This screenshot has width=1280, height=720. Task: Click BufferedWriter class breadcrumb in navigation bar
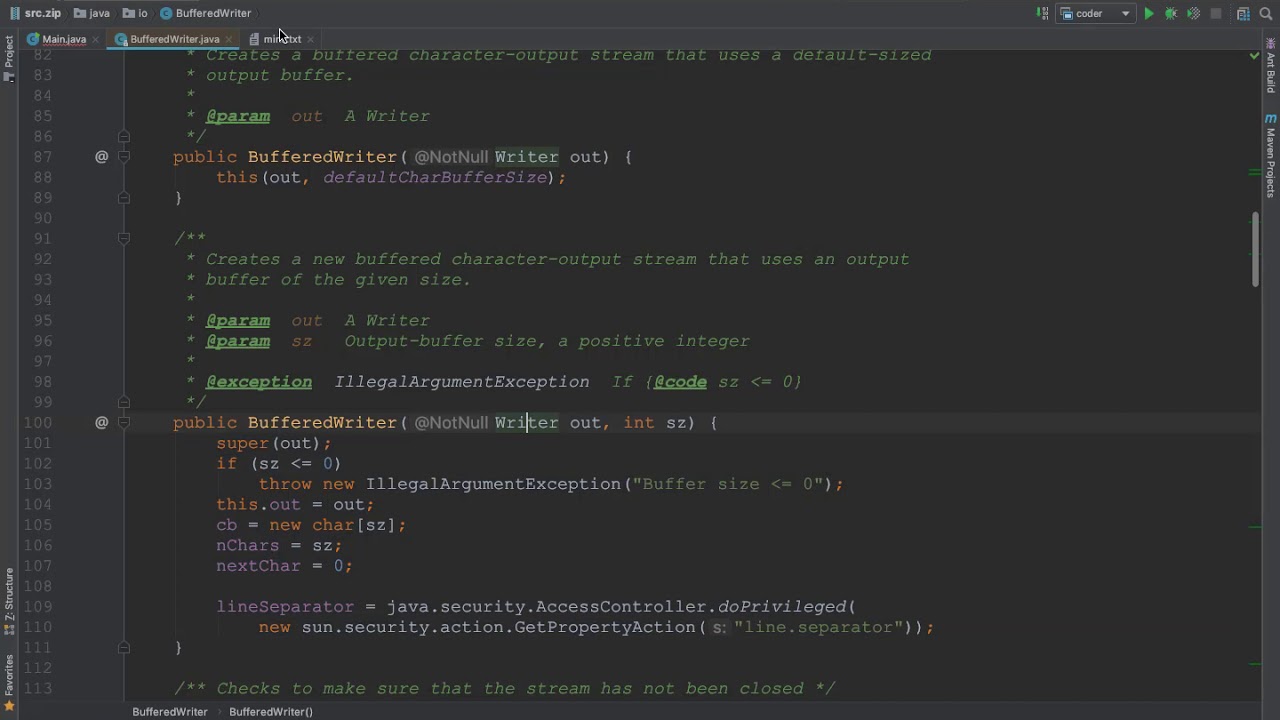(205, 13)
